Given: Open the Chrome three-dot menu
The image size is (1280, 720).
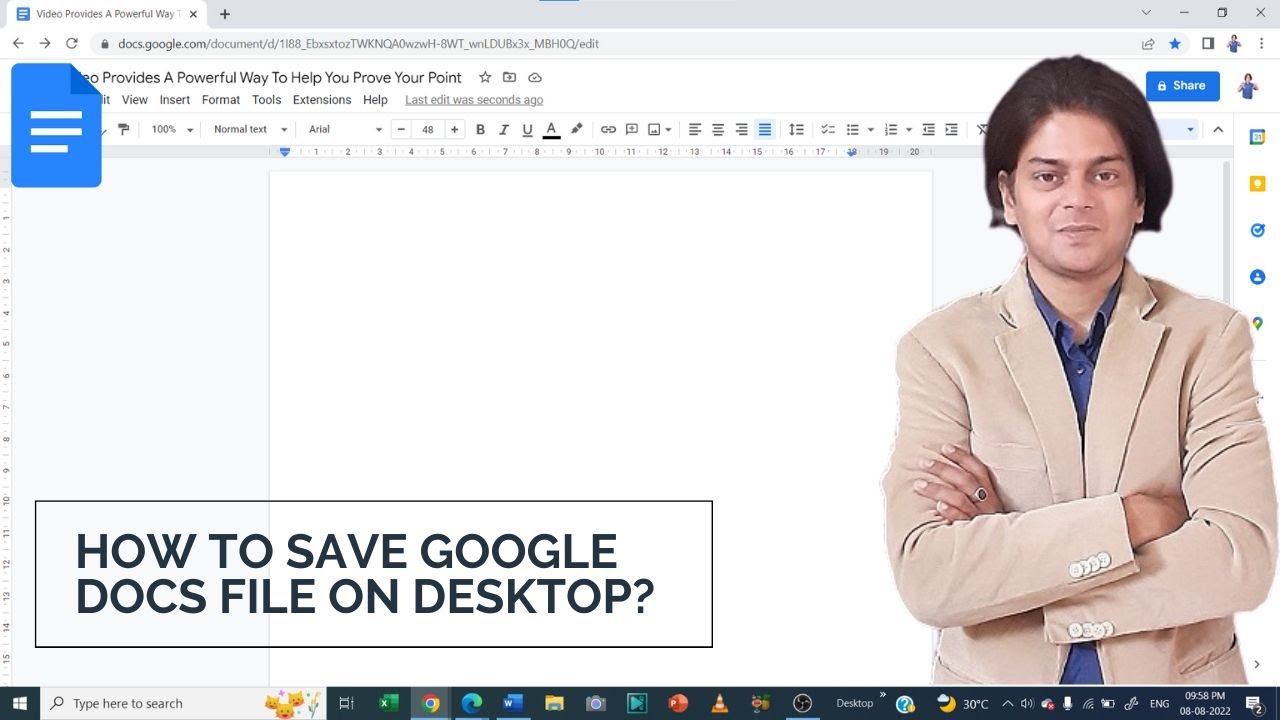Looking at the screenshot, I should tap(1261, 44).
